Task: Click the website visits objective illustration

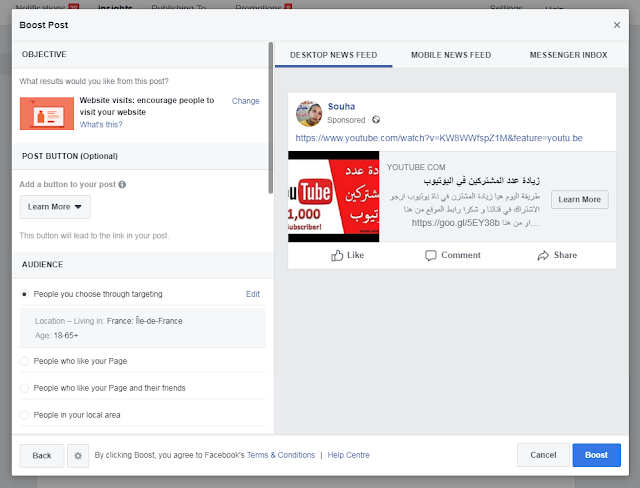Action: (x=47, y=113)
